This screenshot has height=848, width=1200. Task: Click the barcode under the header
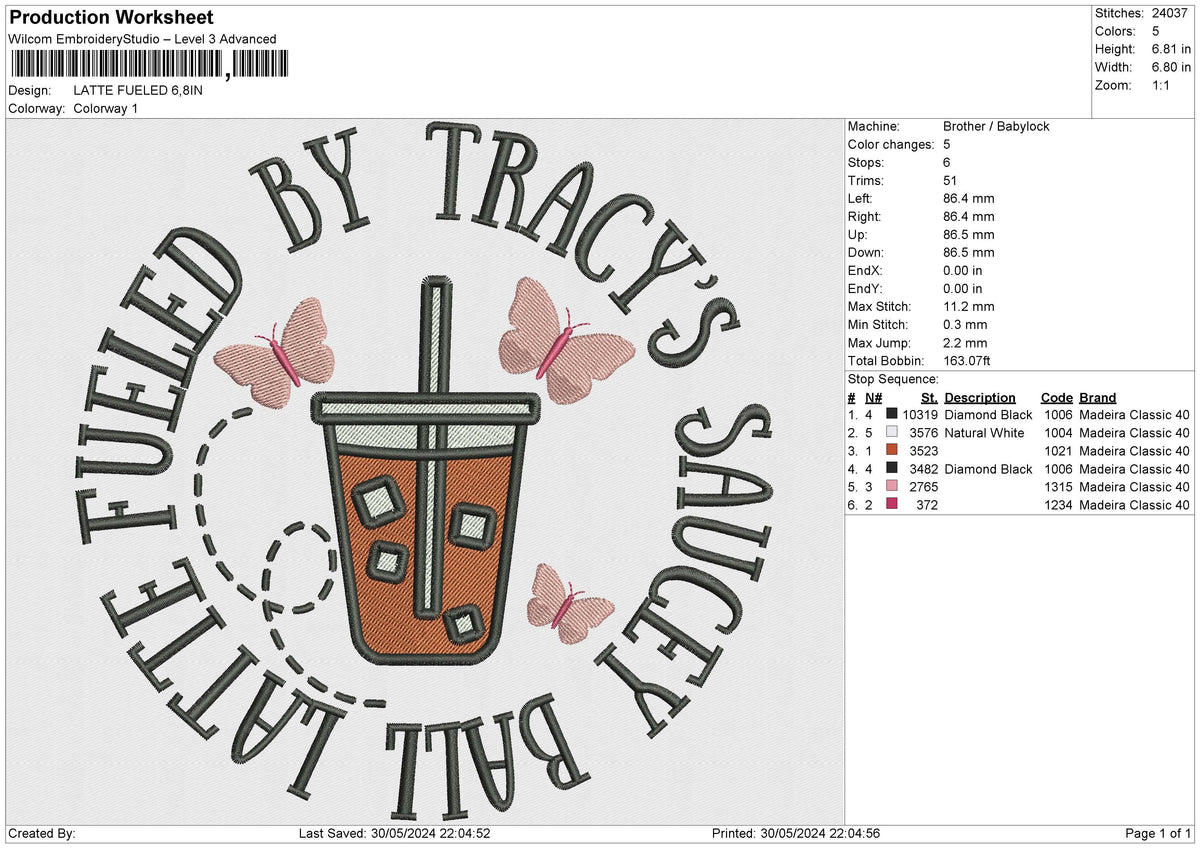148,65
